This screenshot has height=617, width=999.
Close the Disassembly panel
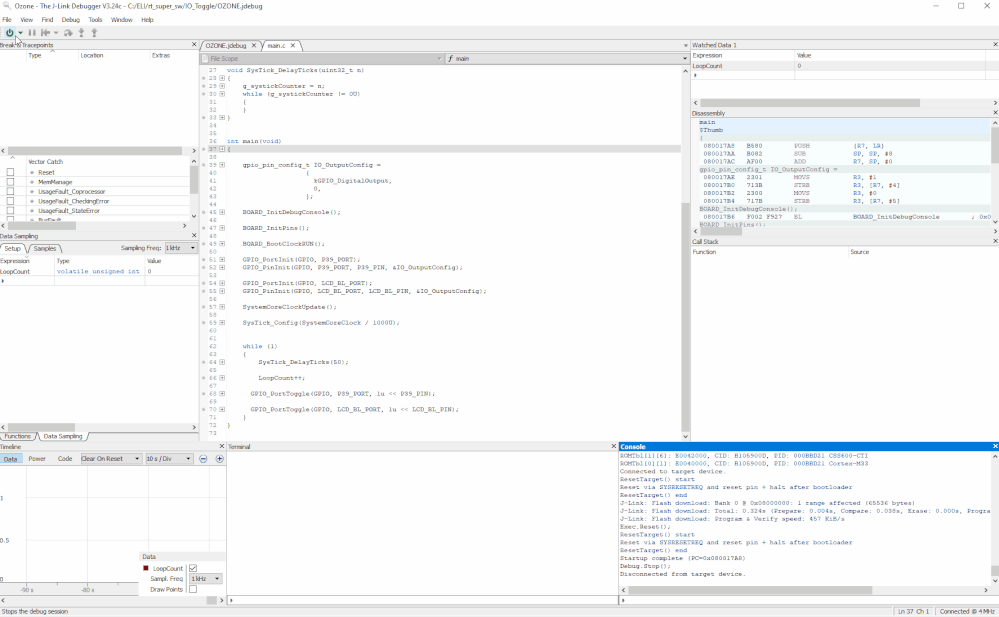click(x=995, y=113)
